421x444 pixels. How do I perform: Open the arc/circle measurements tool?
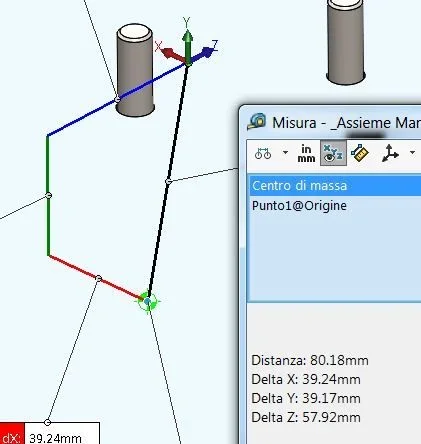tap(263, 153)
